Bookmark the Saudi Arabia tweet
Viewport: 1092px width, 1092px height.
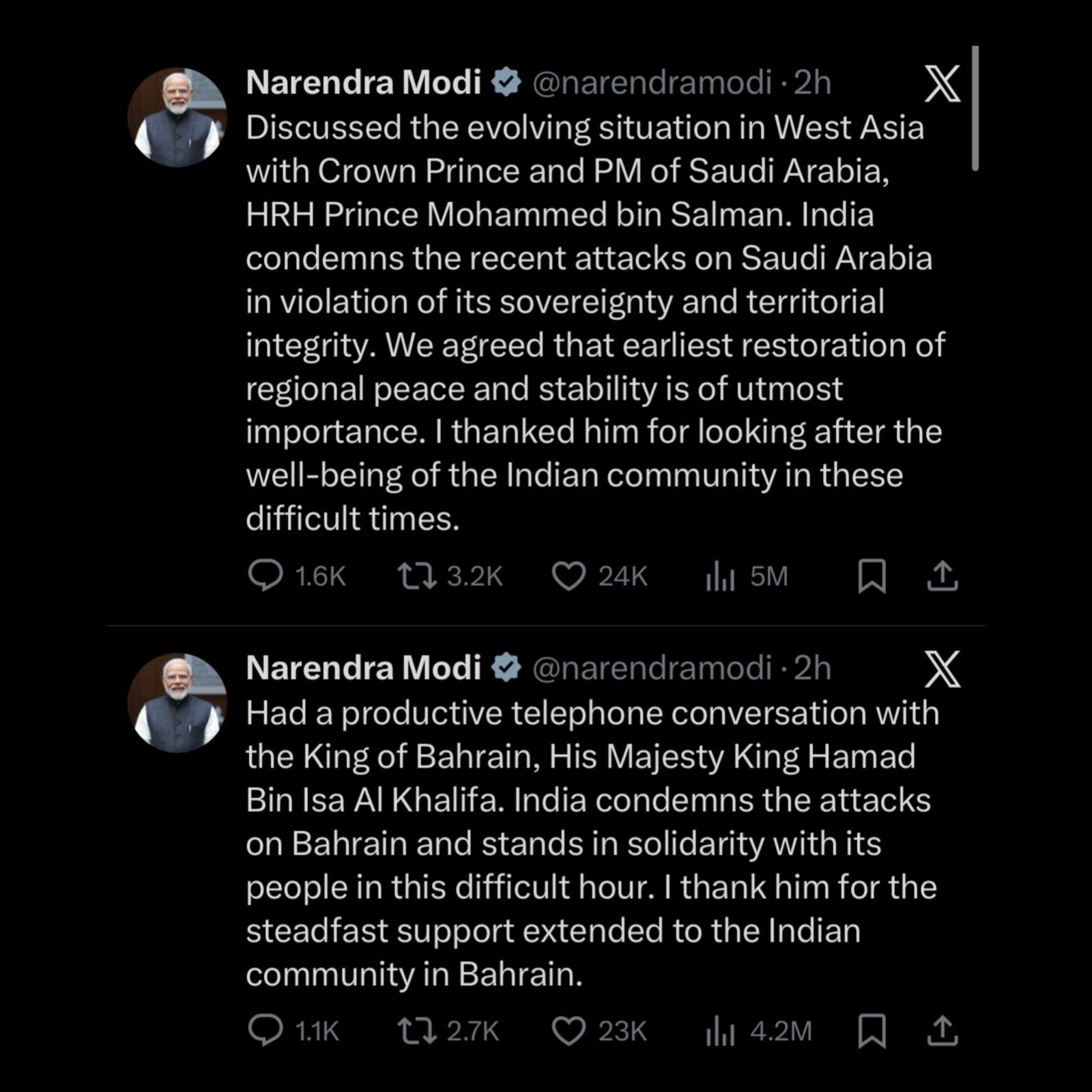point(872,576)
